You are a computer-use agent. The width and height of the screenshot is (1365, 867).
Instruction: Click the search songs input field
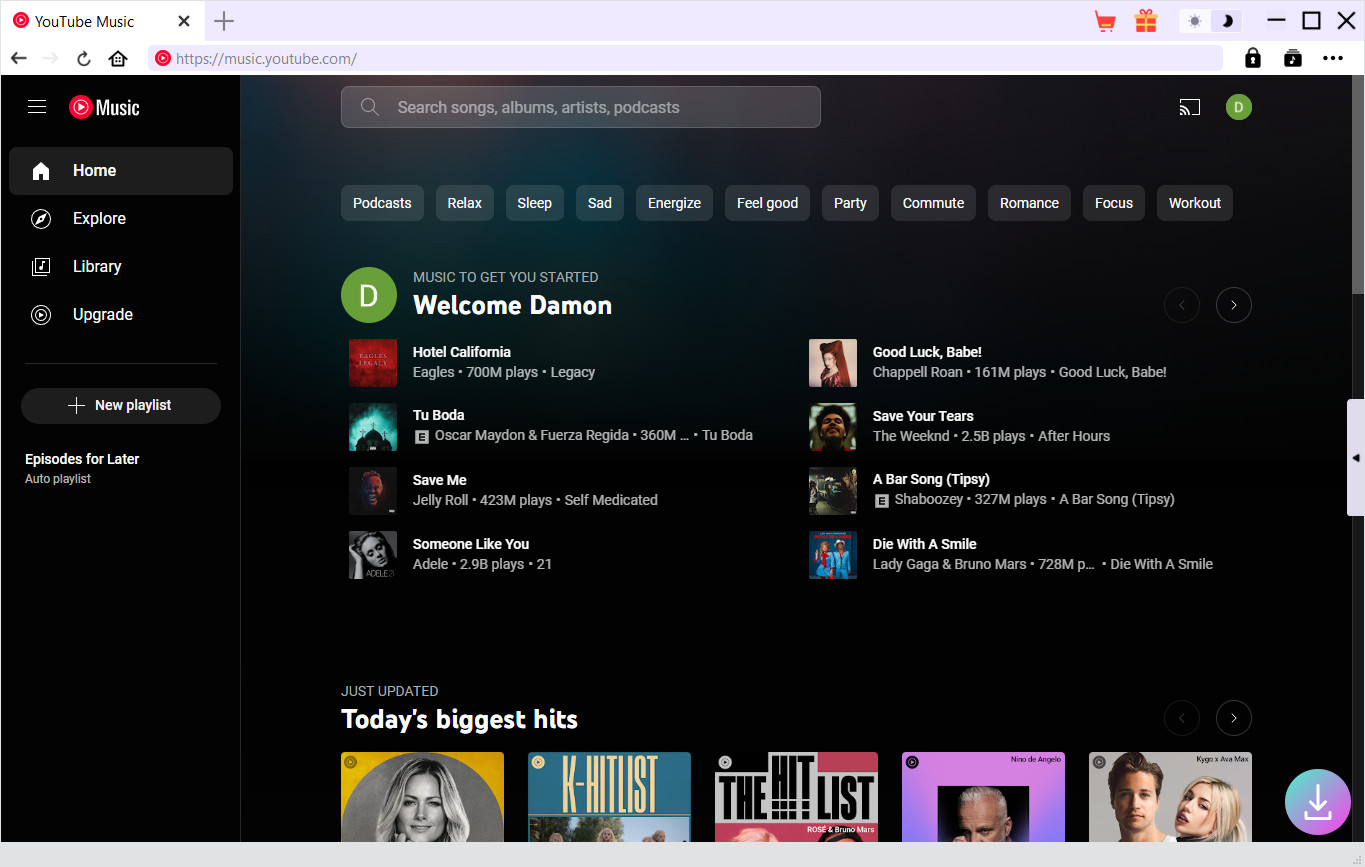pos(580,107)
